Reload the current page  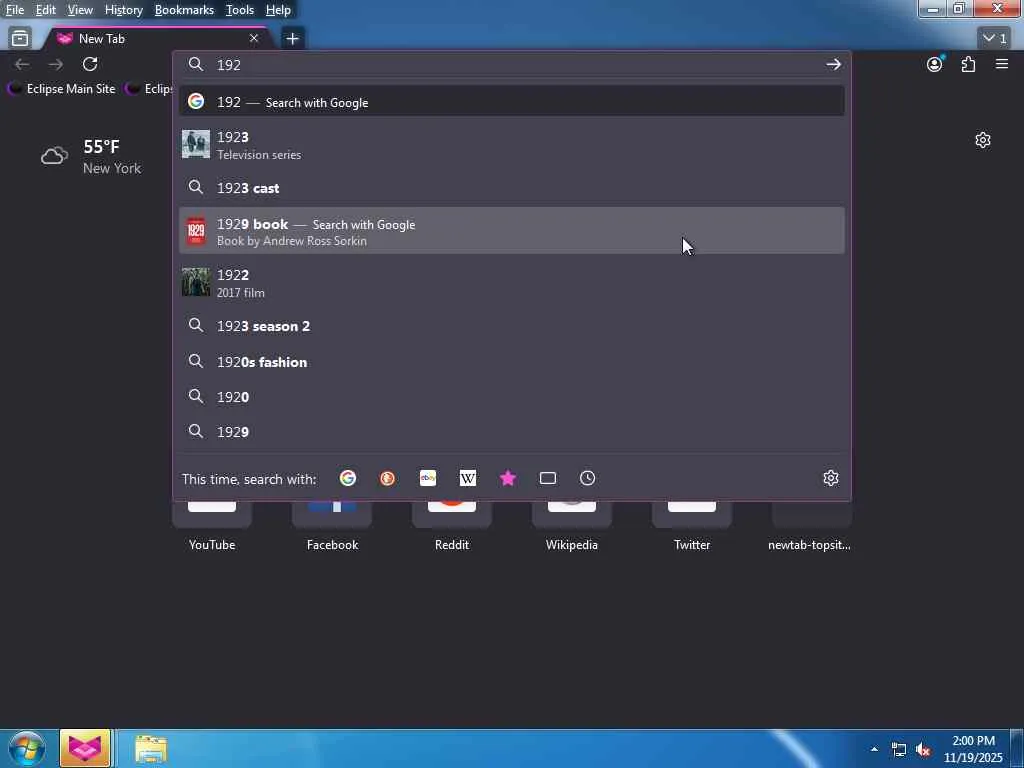pyautogui.click(x=90, y=64)
